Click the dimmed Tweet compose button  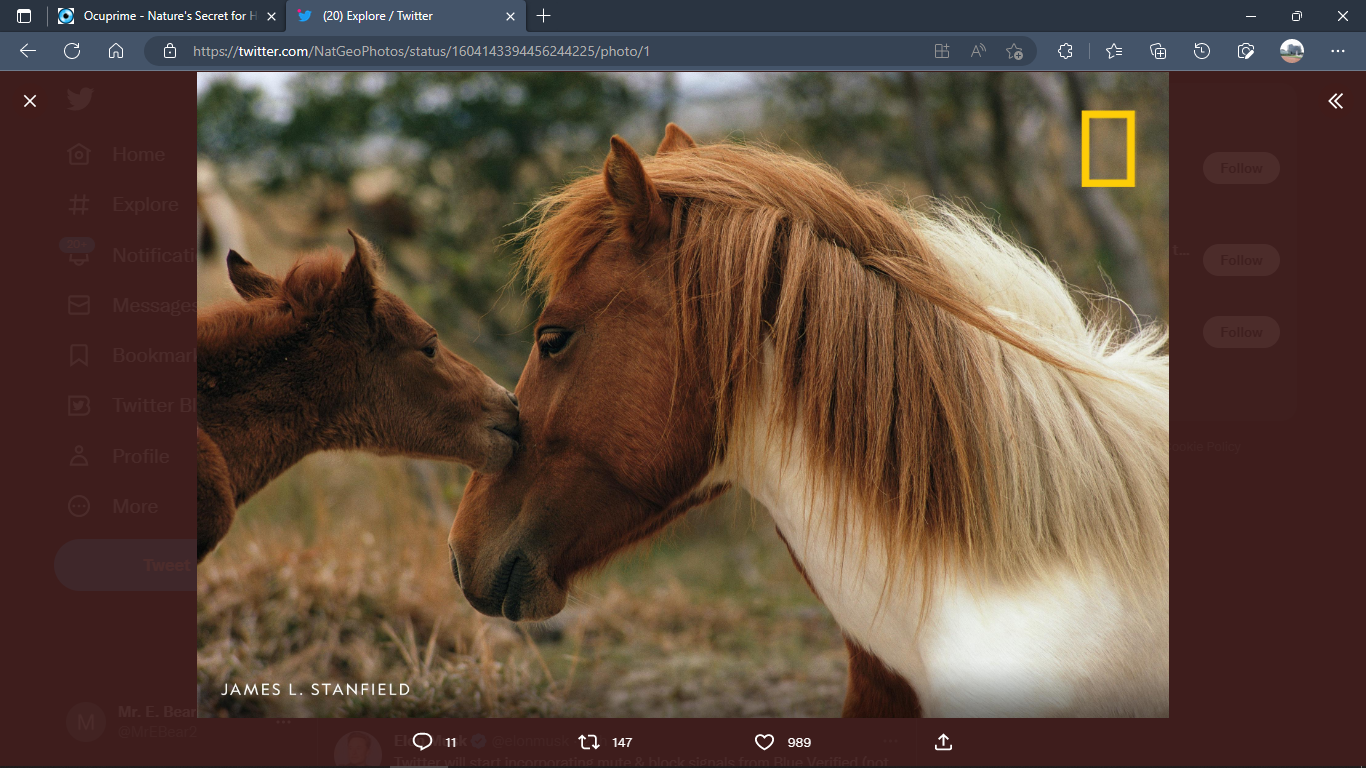126,565
